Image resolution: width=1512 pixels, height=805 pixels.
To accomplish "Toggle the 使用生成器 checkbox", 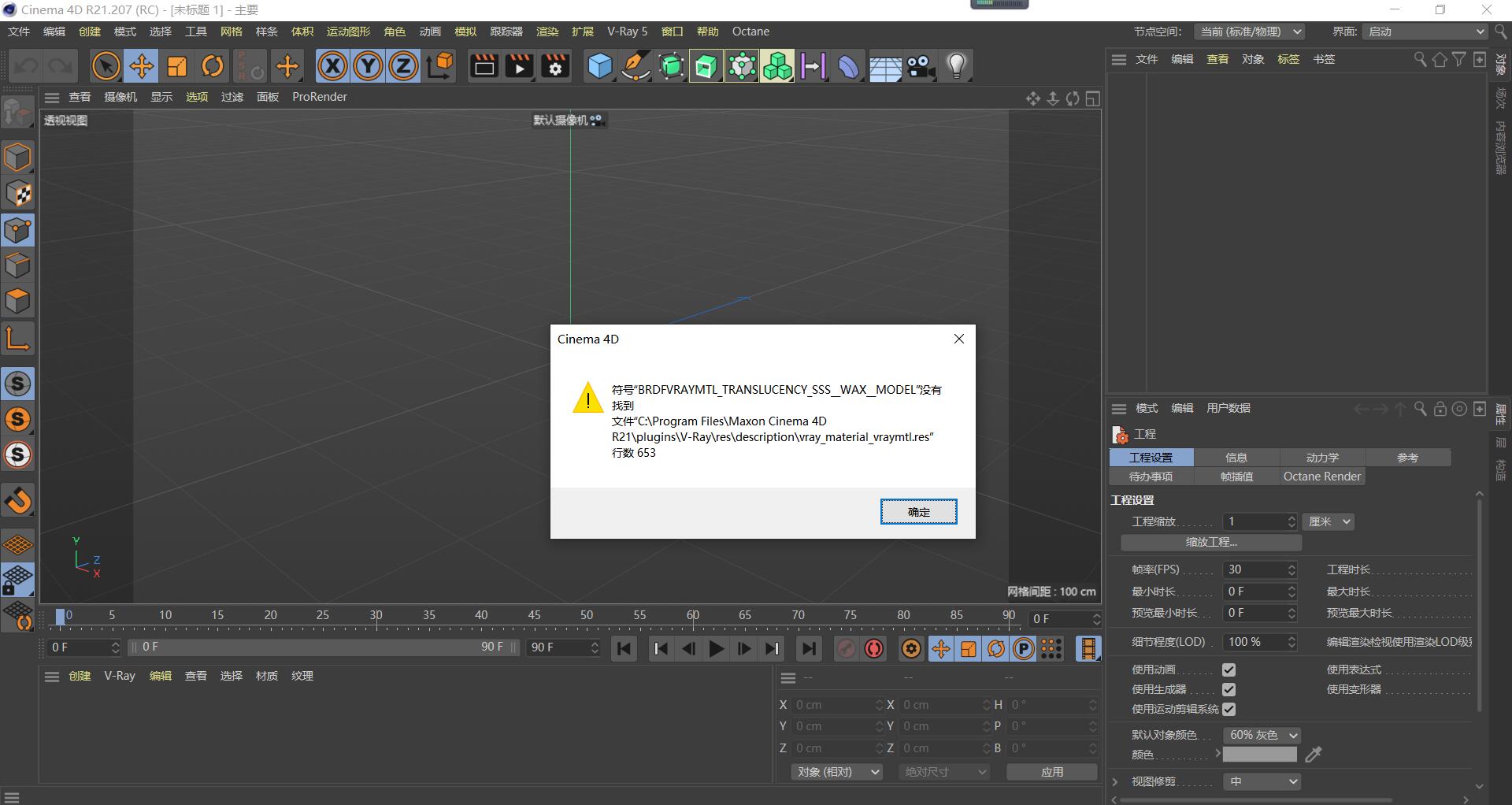I will pos(1228,689).
